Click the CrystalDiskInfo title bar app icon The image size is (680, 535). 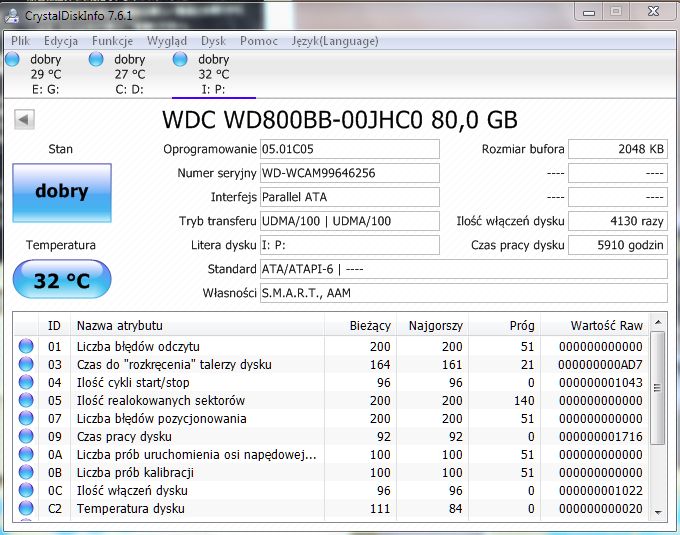12,16
